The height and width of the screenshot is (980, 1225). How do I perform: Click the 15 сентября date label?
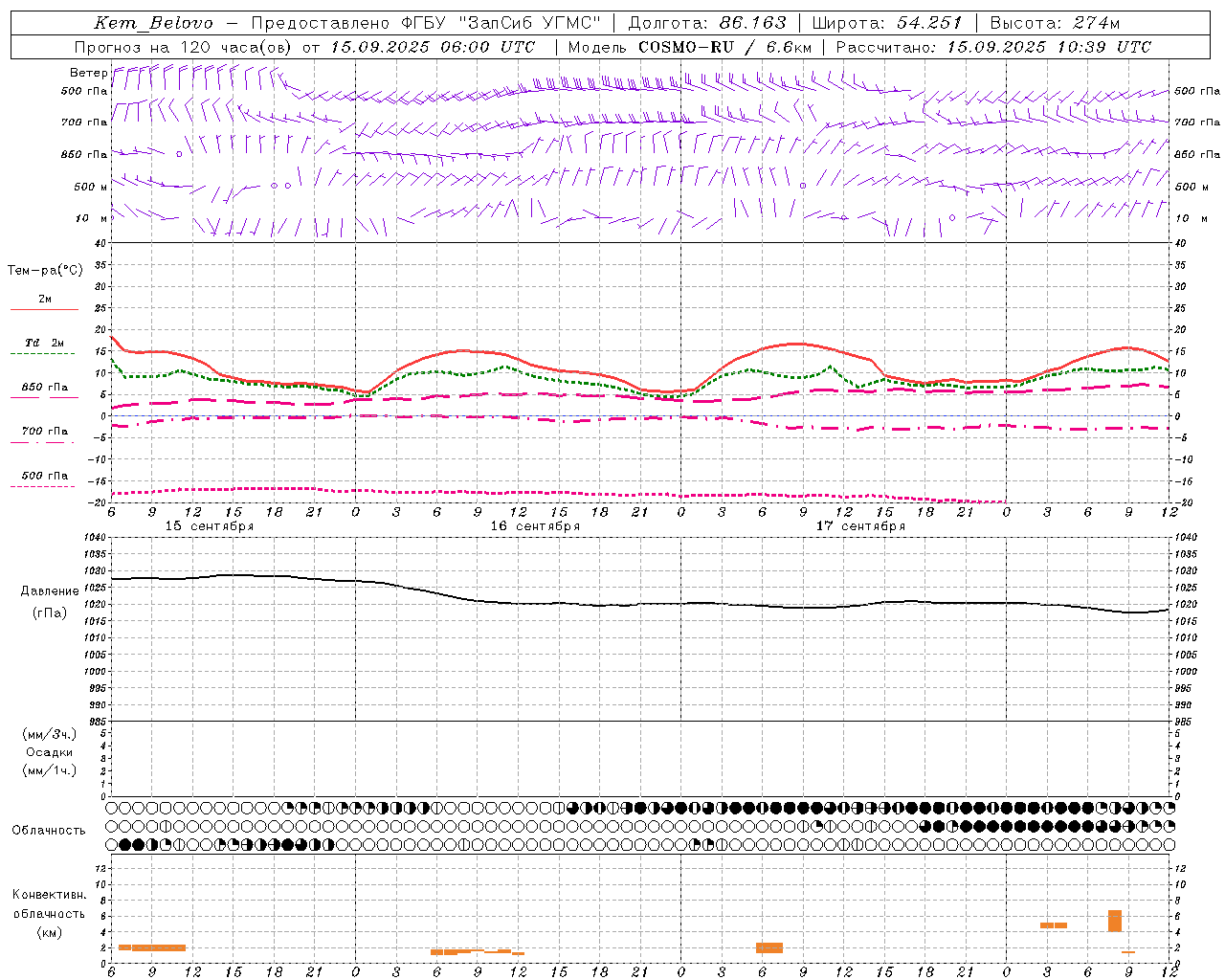coord(210,526)
